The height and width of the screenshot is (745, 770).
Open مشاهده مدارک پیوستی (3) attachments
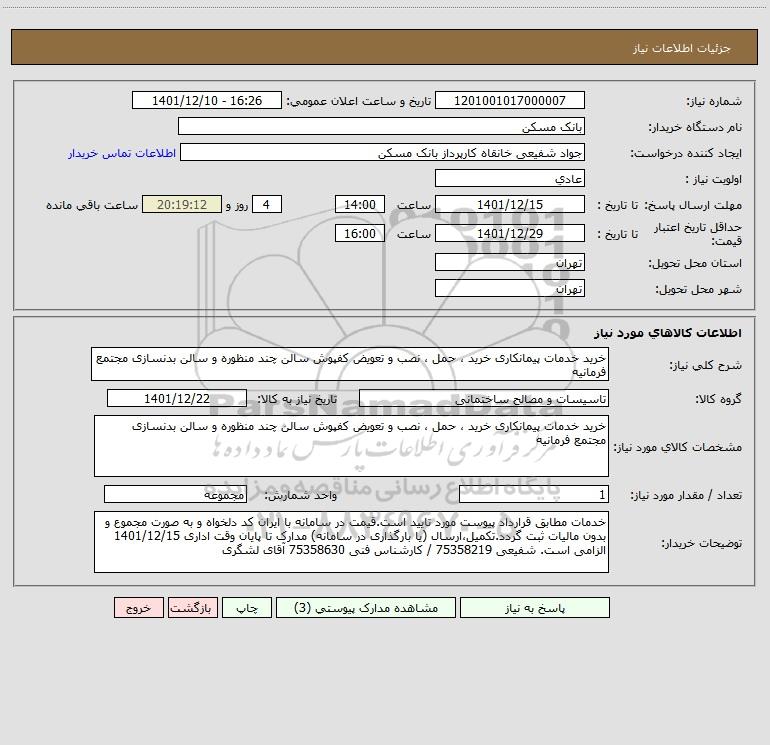point(366,607)
